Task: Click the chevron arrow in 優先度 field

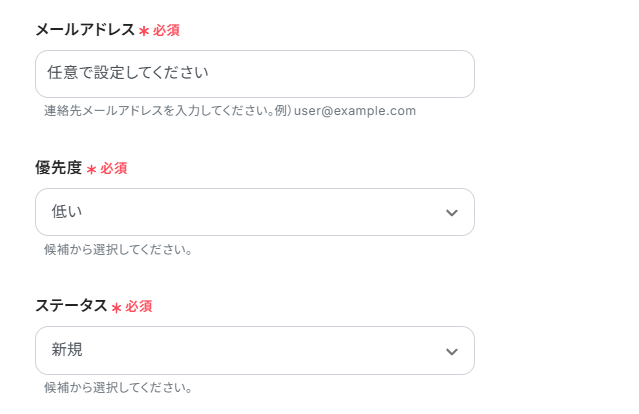Action: click(x=452, y=213)
